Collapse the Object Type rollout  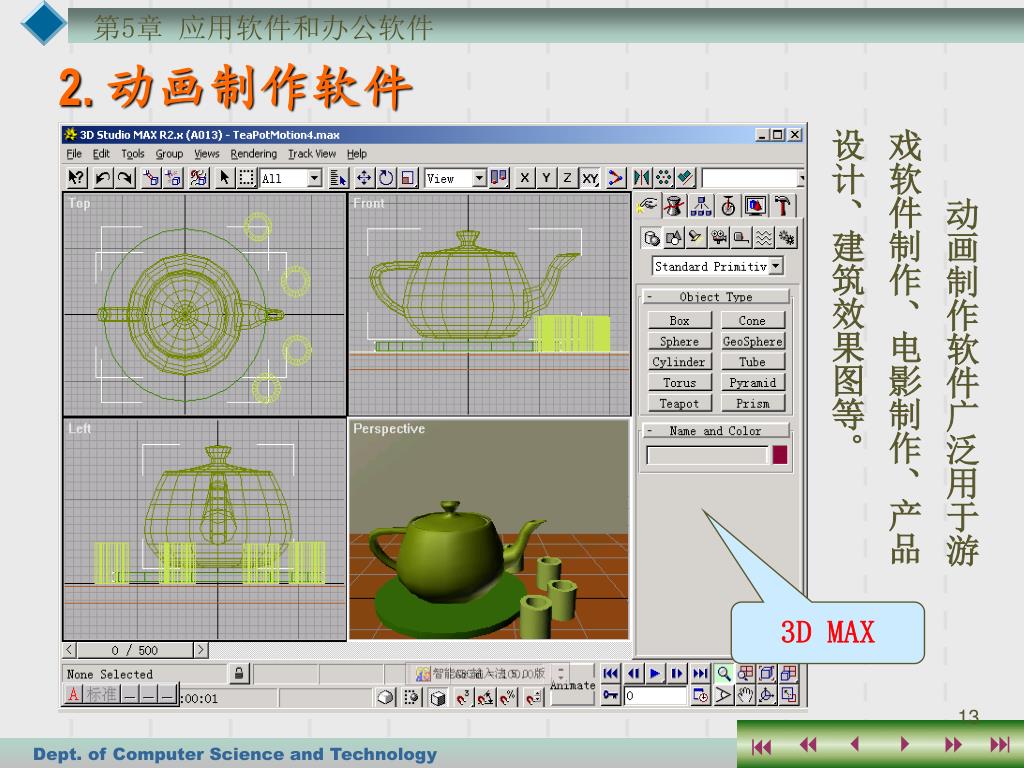[x=716, y=296]
